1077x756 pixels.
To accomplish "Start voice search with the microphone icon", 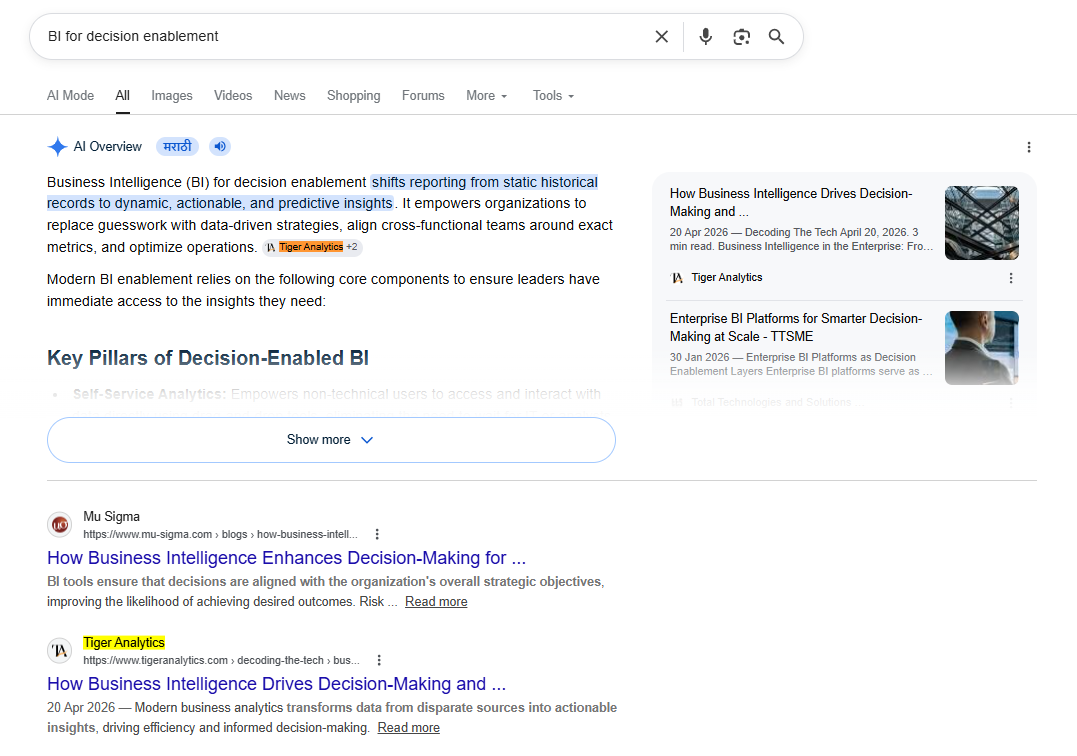I will [705, 36].
